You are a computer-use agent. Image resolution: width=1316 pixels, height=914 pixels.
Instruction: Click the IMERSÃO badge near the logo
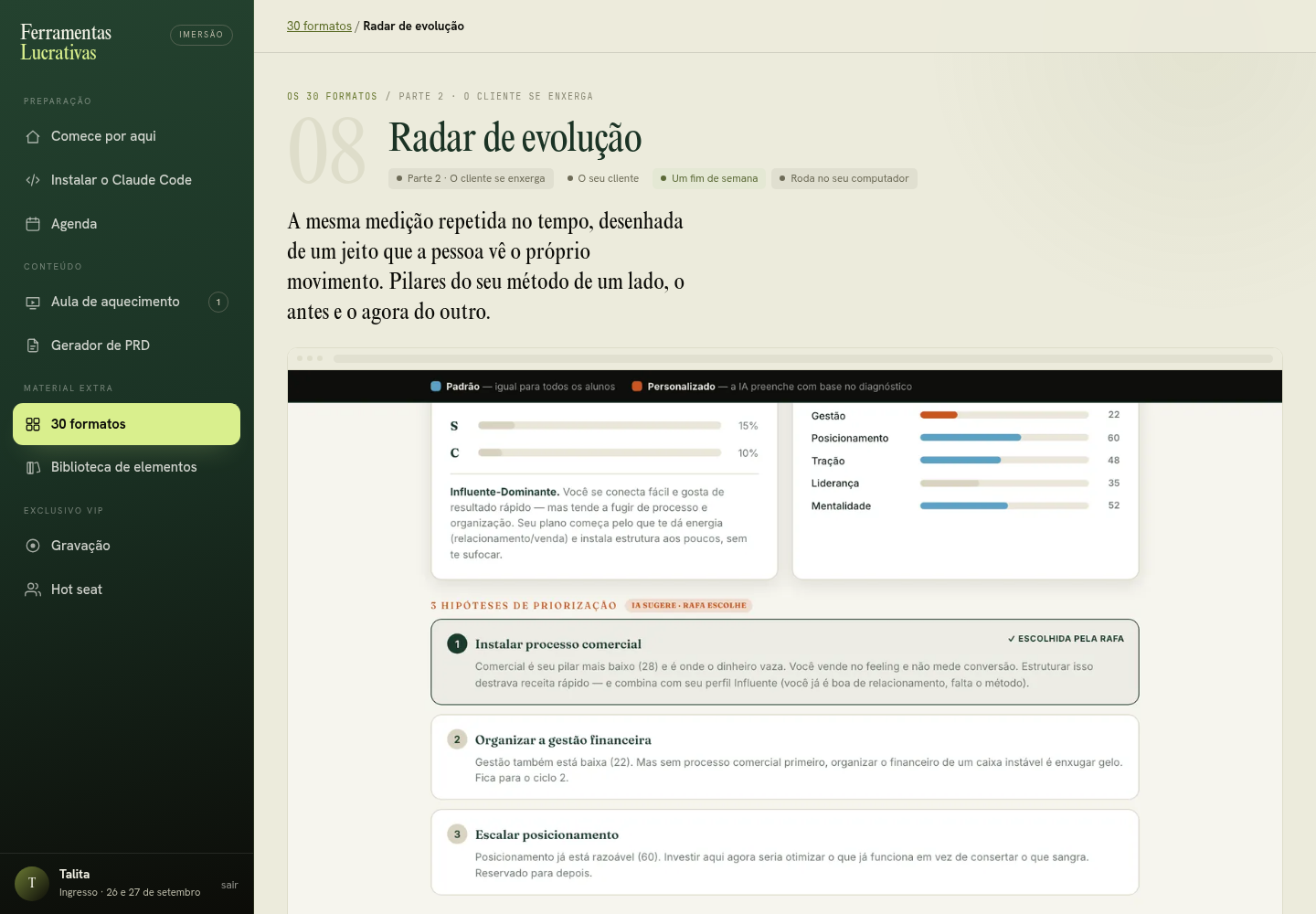[201, 35]
